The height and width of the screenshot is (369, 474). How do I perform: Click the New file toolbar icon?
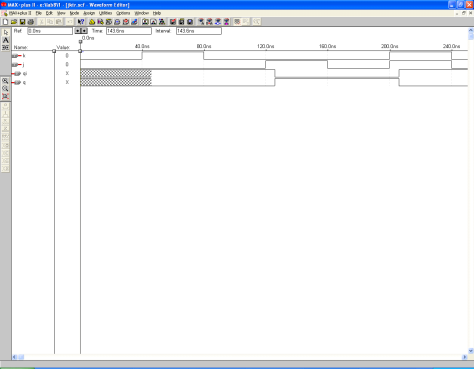click(5, 22)
